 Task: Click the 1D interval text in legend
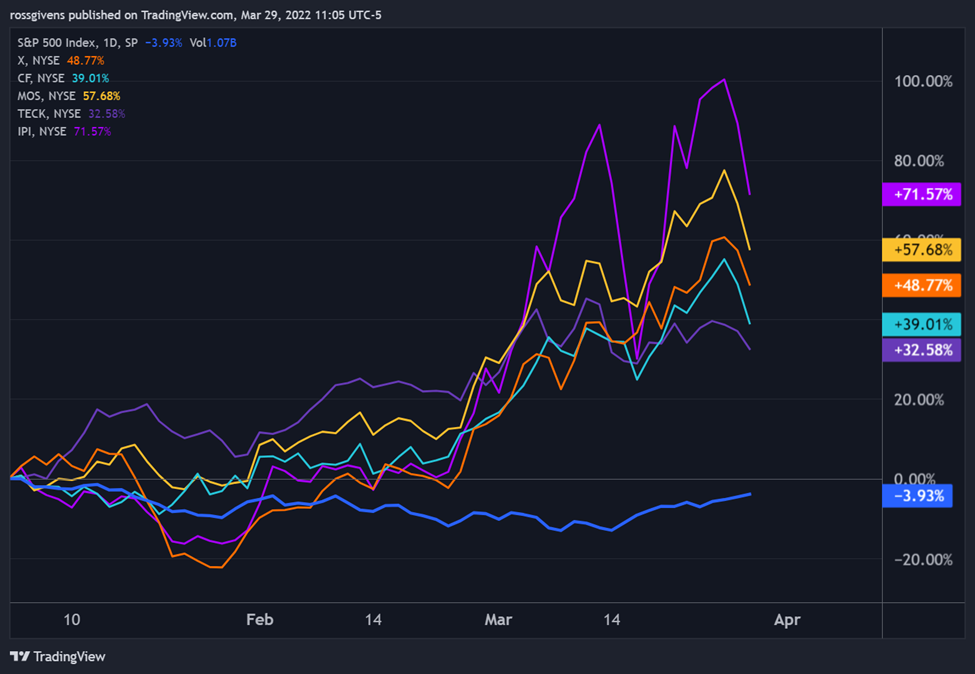tap(111, 43)
